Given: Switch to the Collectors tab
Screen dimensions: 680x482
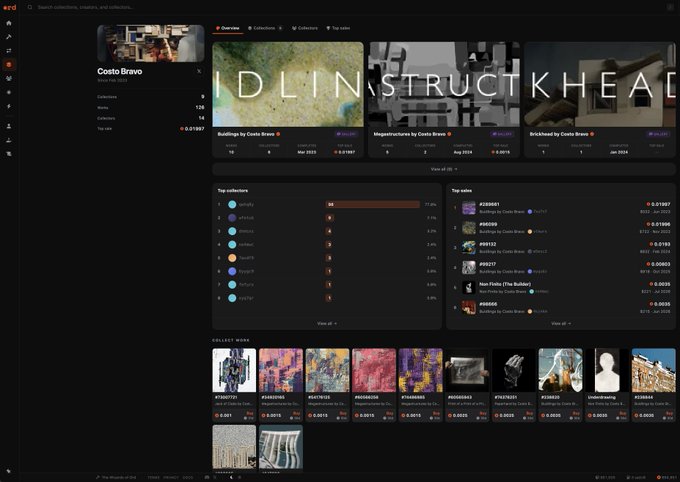Looking at the screenshot, I should point(305,28).
